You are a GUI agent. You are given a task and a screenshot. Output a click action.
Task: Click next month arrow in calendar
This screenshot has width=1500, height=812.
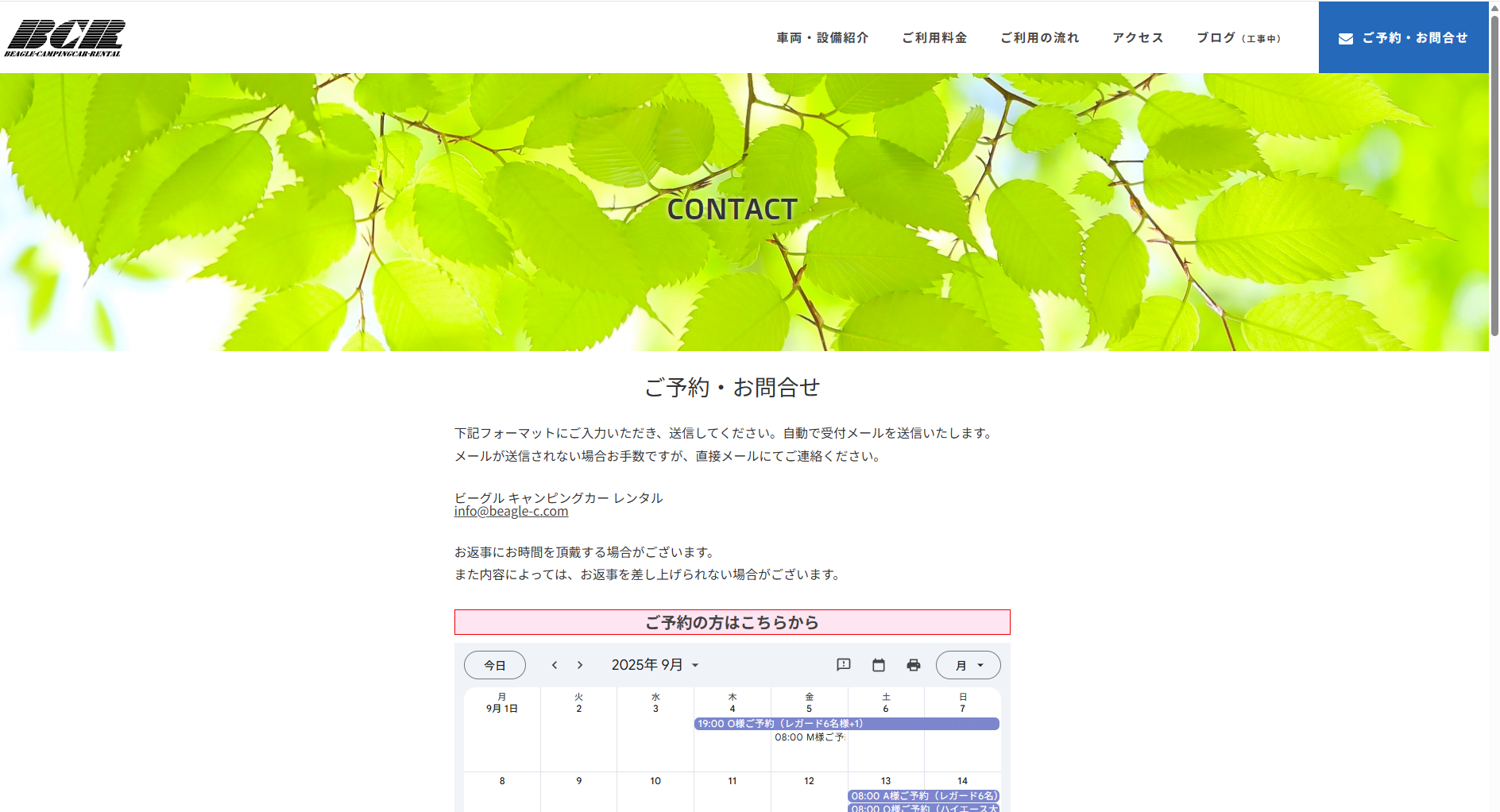(x=580, y=665)
